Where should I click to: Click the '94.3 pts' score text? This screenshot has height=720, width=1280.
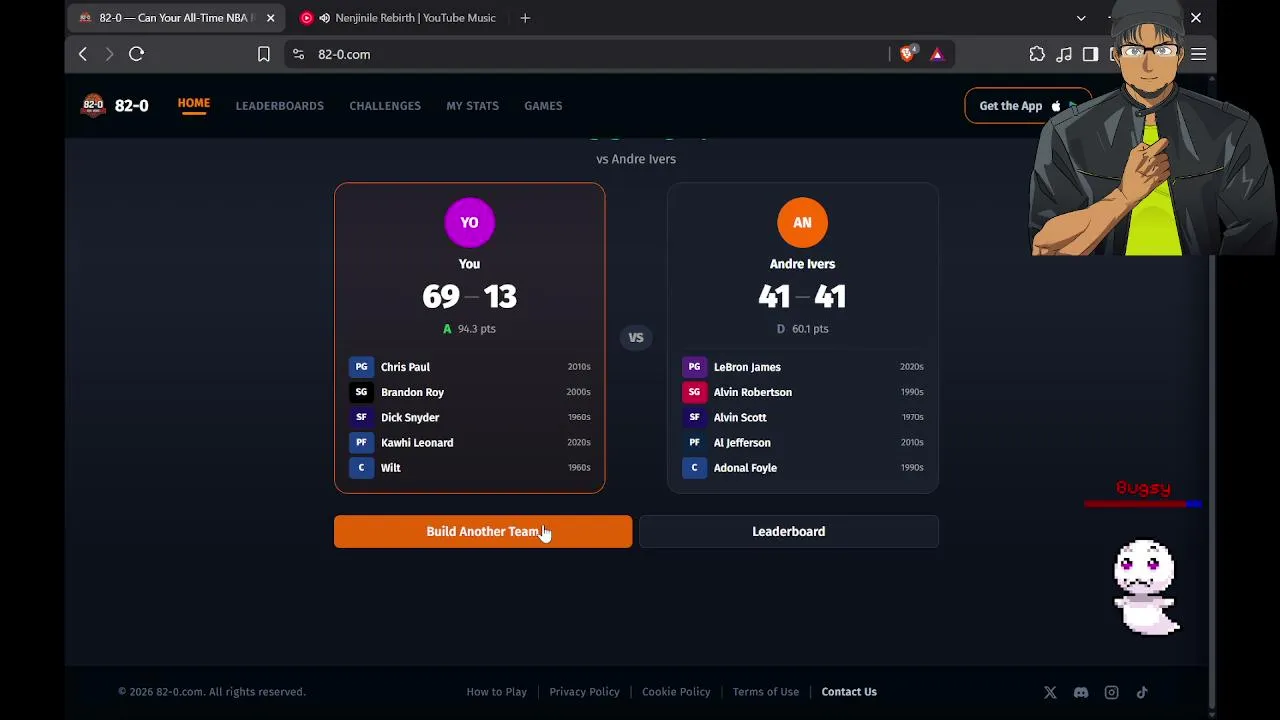[x=476, y=329]
